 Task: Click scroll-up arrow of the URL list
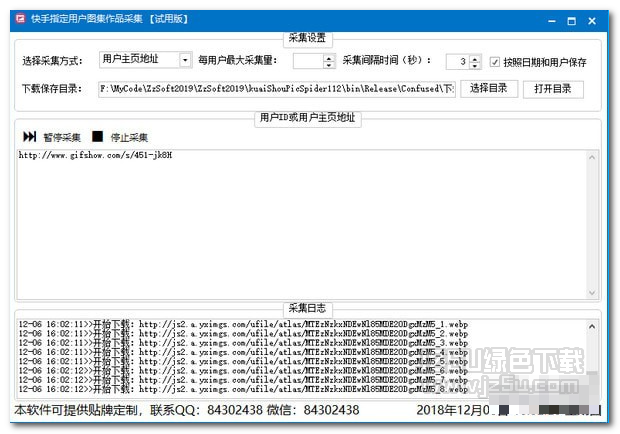coord(592,157)
